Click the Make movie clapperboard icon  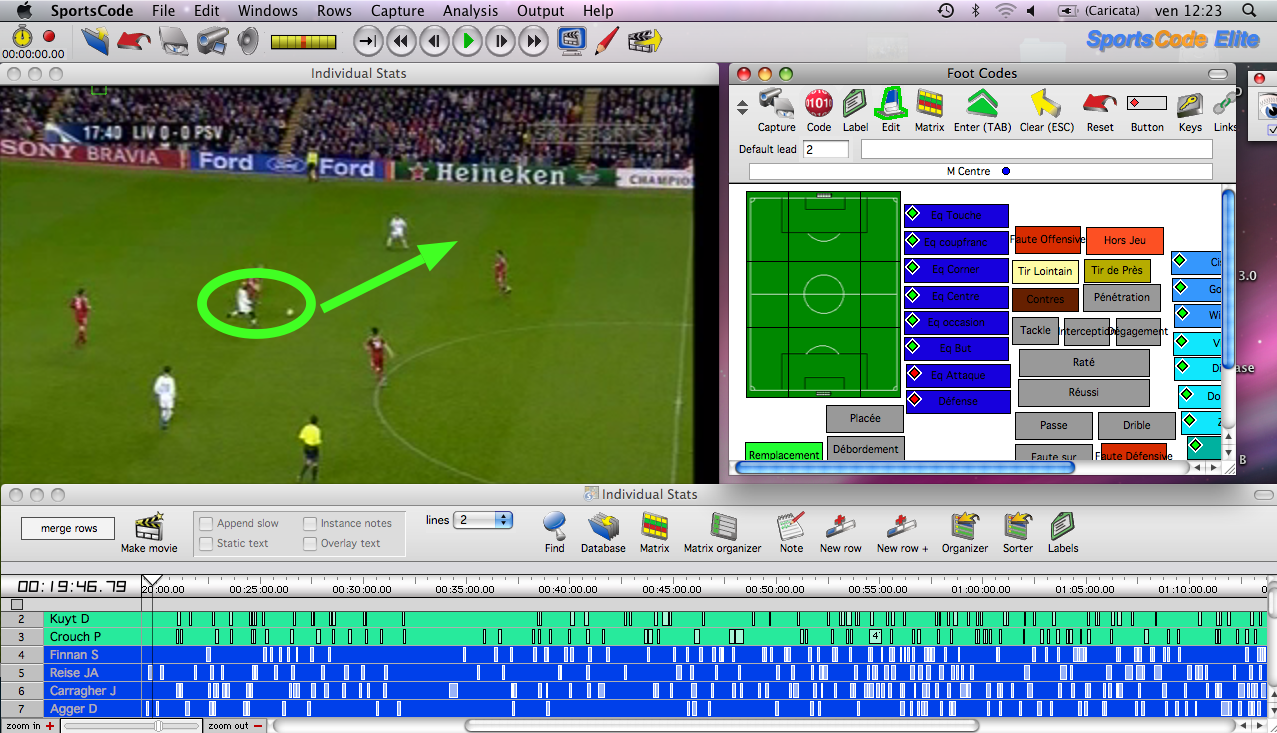tap(149, 525)
